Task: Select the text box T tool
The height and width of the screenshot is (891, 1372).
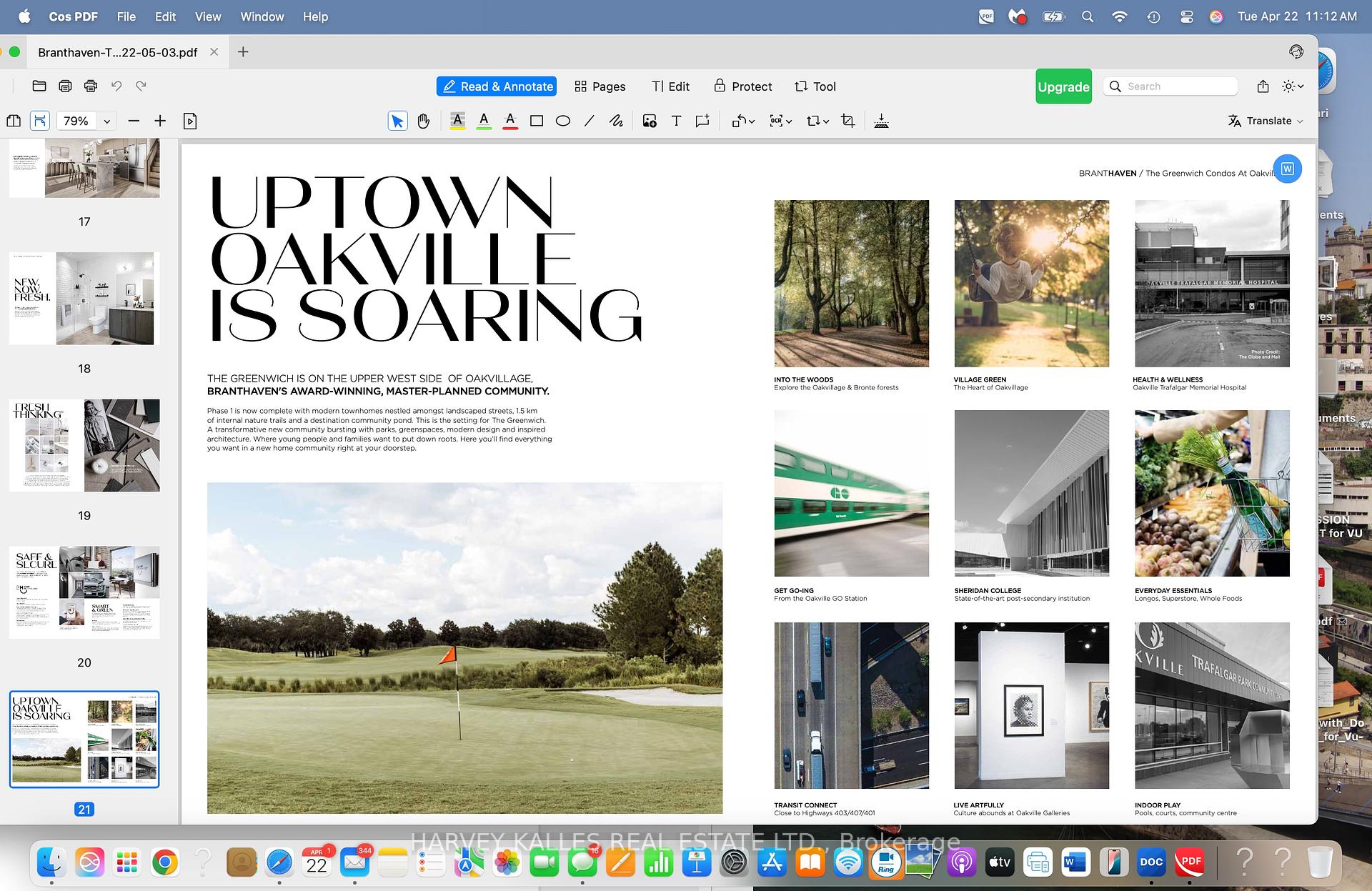Action: click(676, 121)
